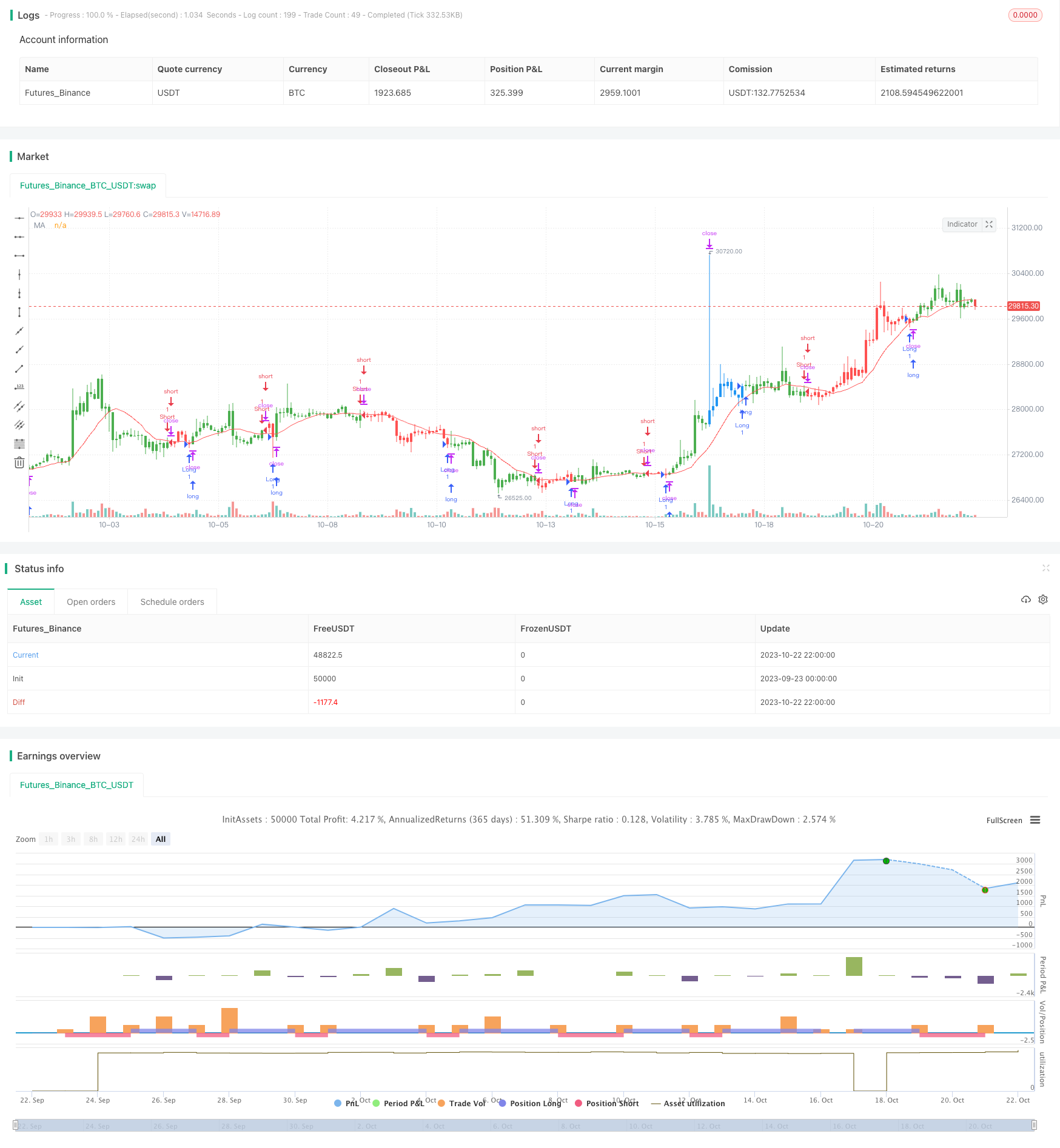Click the left handle of navigator range slider
Image resolution: width=1060 pixels, height=1148 pixels.
click(x=16, y=1126)
